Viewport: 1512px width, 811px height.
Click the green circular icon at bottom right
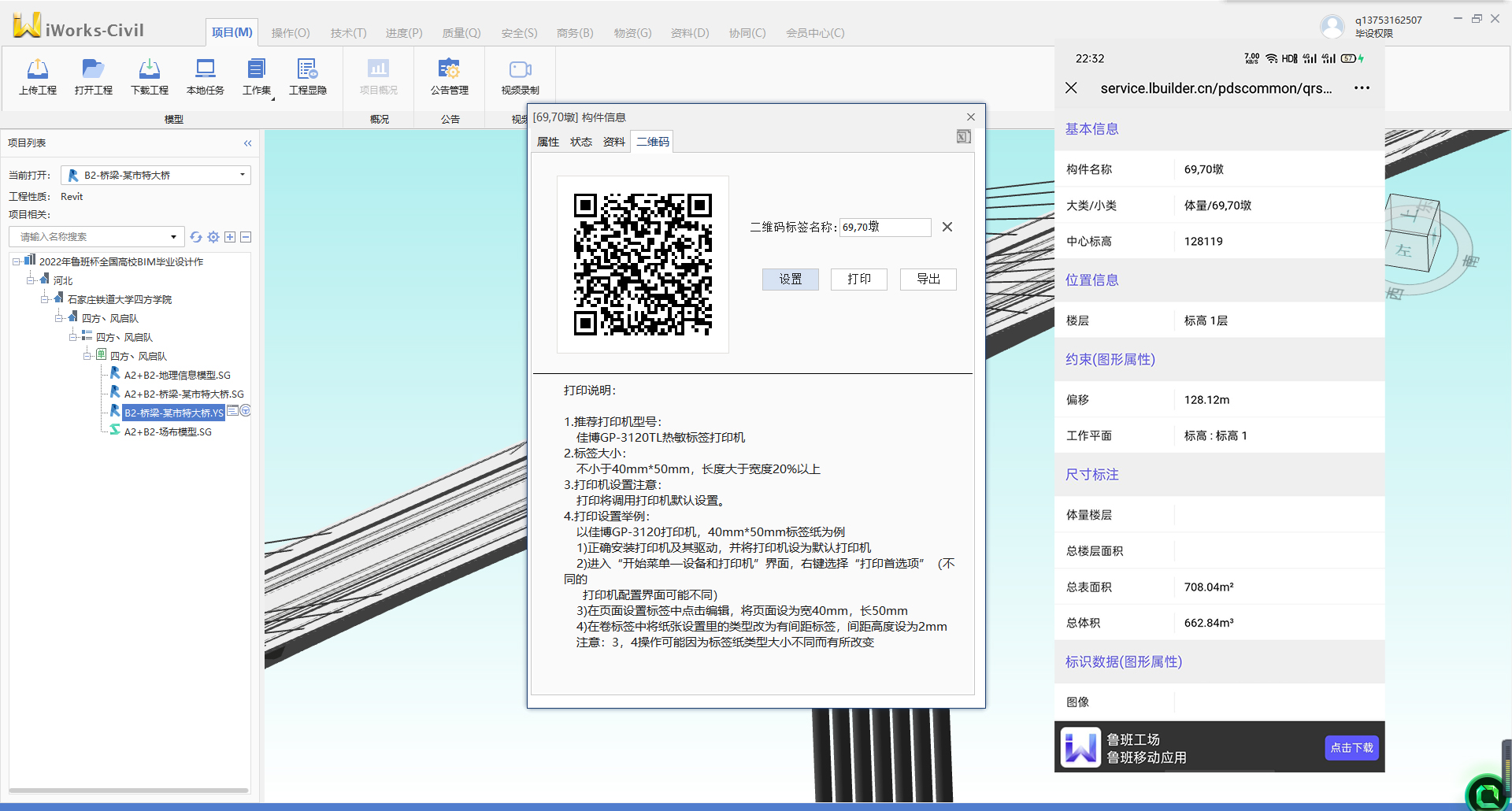(1488, 794)
